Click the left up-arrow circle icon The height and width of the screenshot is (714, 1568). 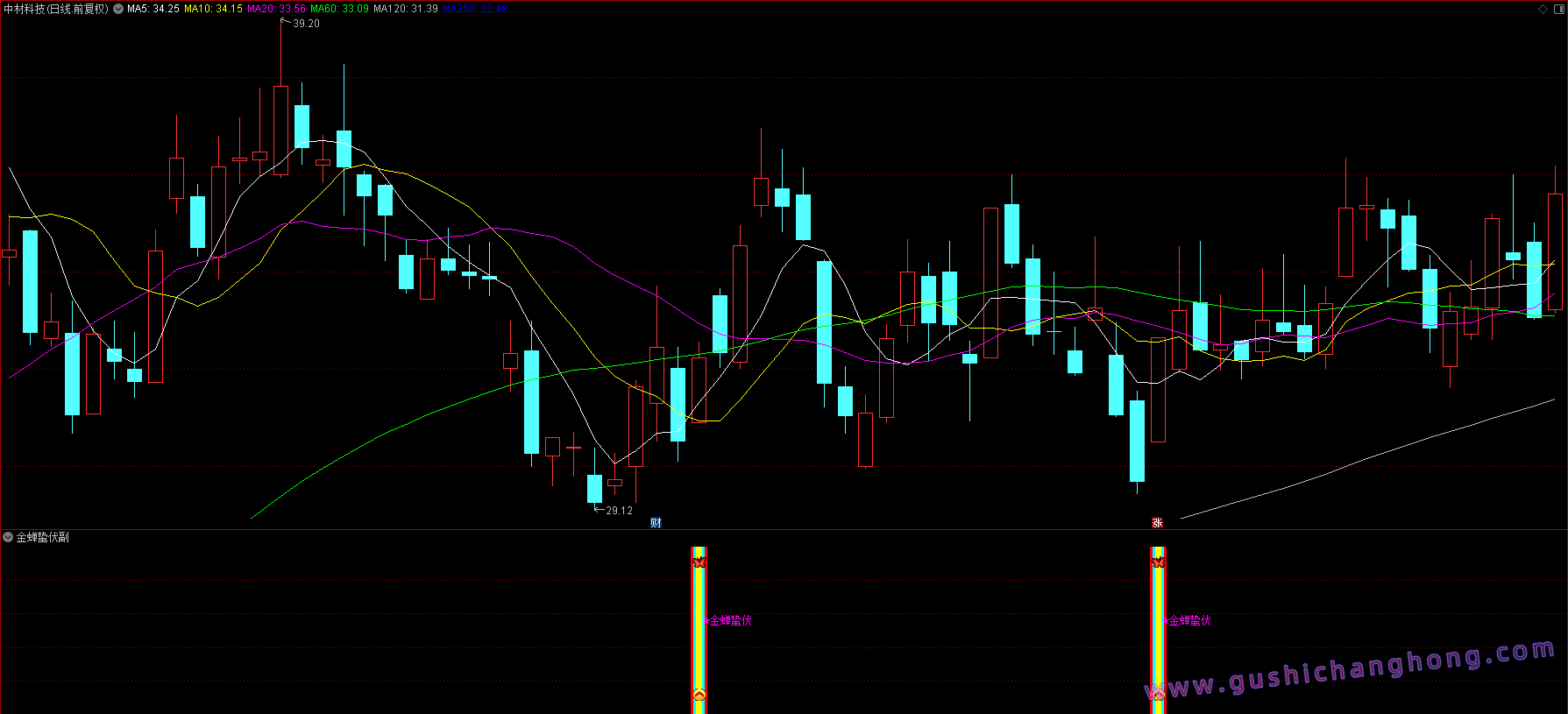tap(699, 696)
